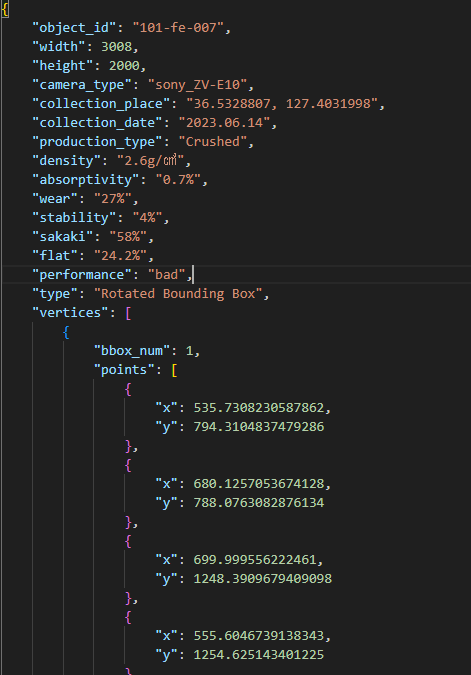Click the production_type value "Crushed"
The image size is (471, 675).
213,141
